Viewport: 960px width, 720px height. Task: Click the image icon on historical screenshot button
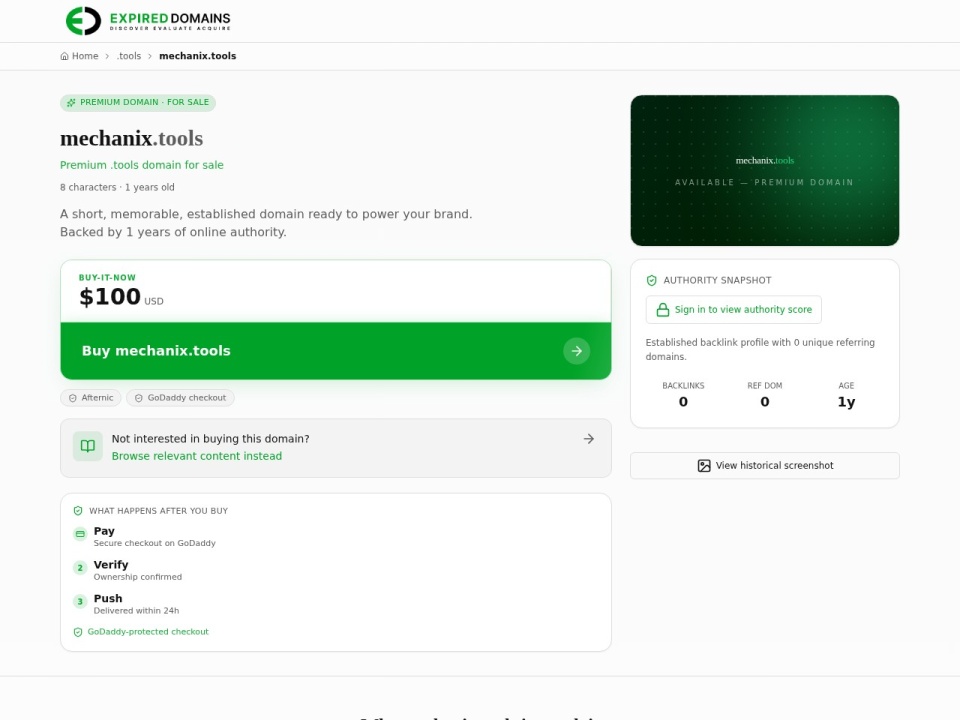pos(704,466)
